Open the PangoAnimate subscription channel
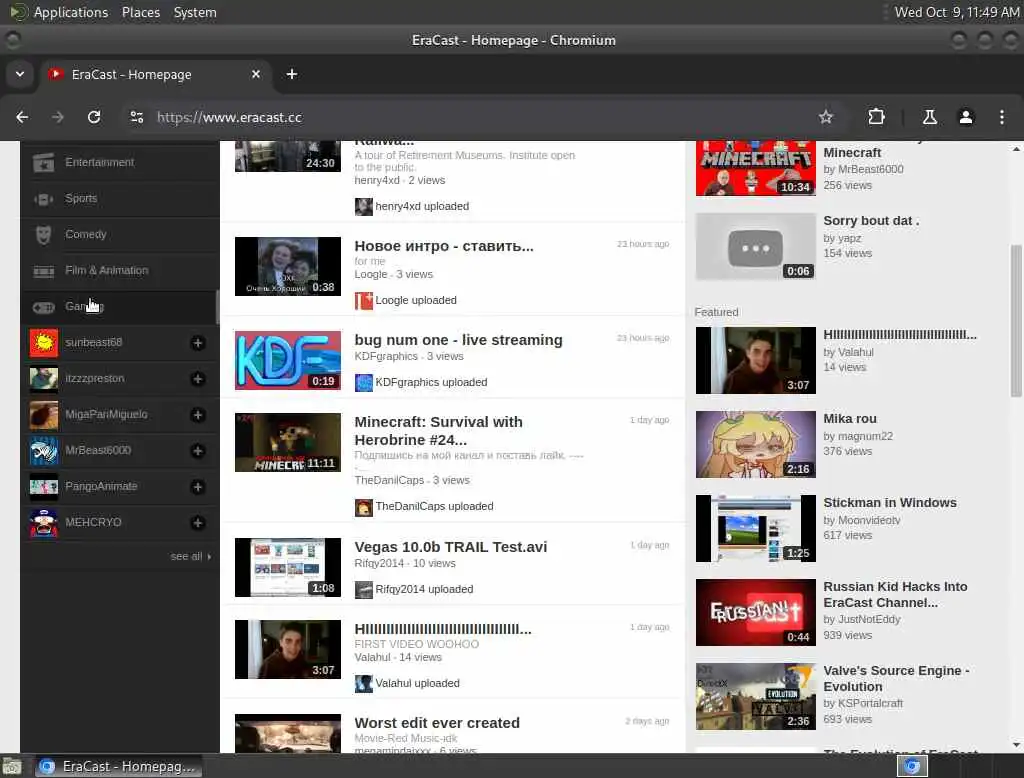The height and width of the screenshot is (778, 1024). pyautogui.click(x=101, y=487)
